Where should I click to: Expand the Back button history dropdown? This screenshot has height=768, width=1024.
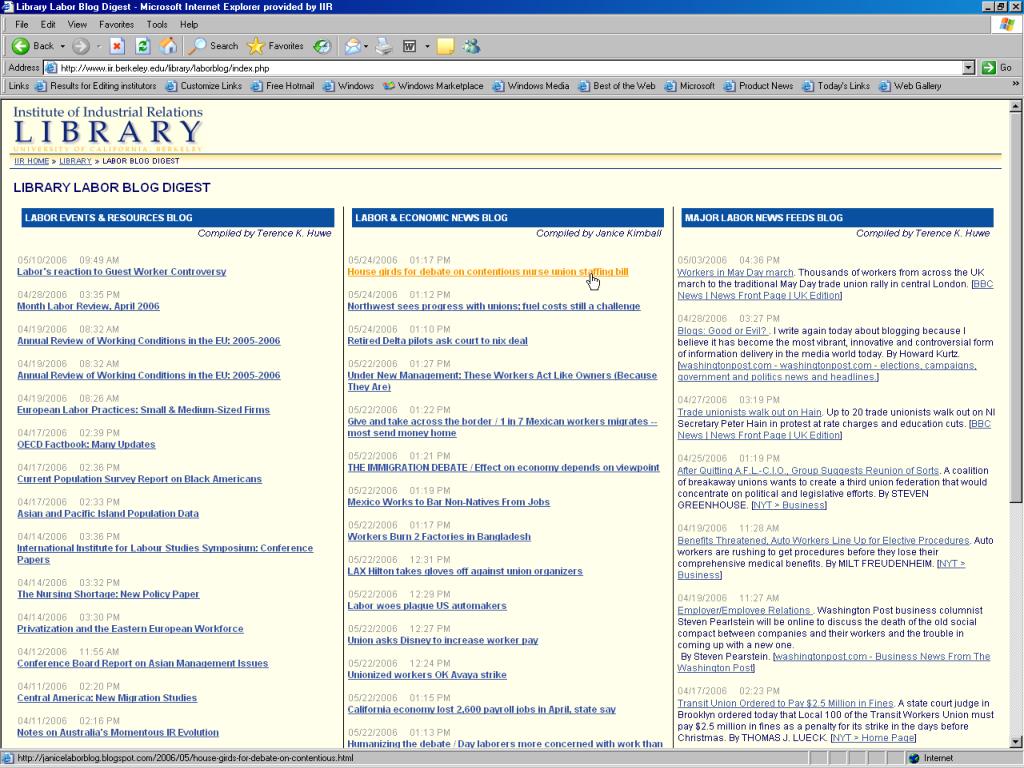click(x=63, y=46)
